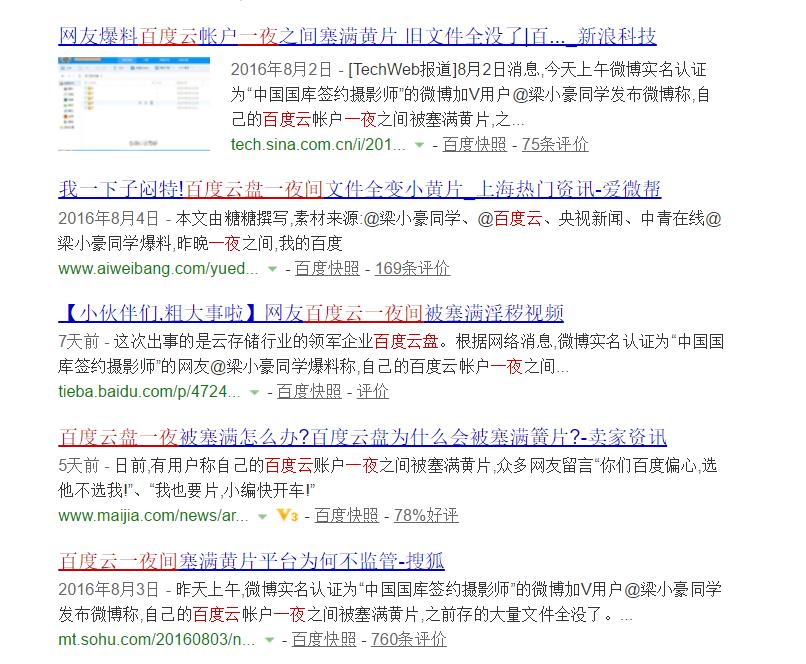Click the 2016年8月2日 date in the first snippet
This screenshot has width=806, height=664.
pos(281,69)
